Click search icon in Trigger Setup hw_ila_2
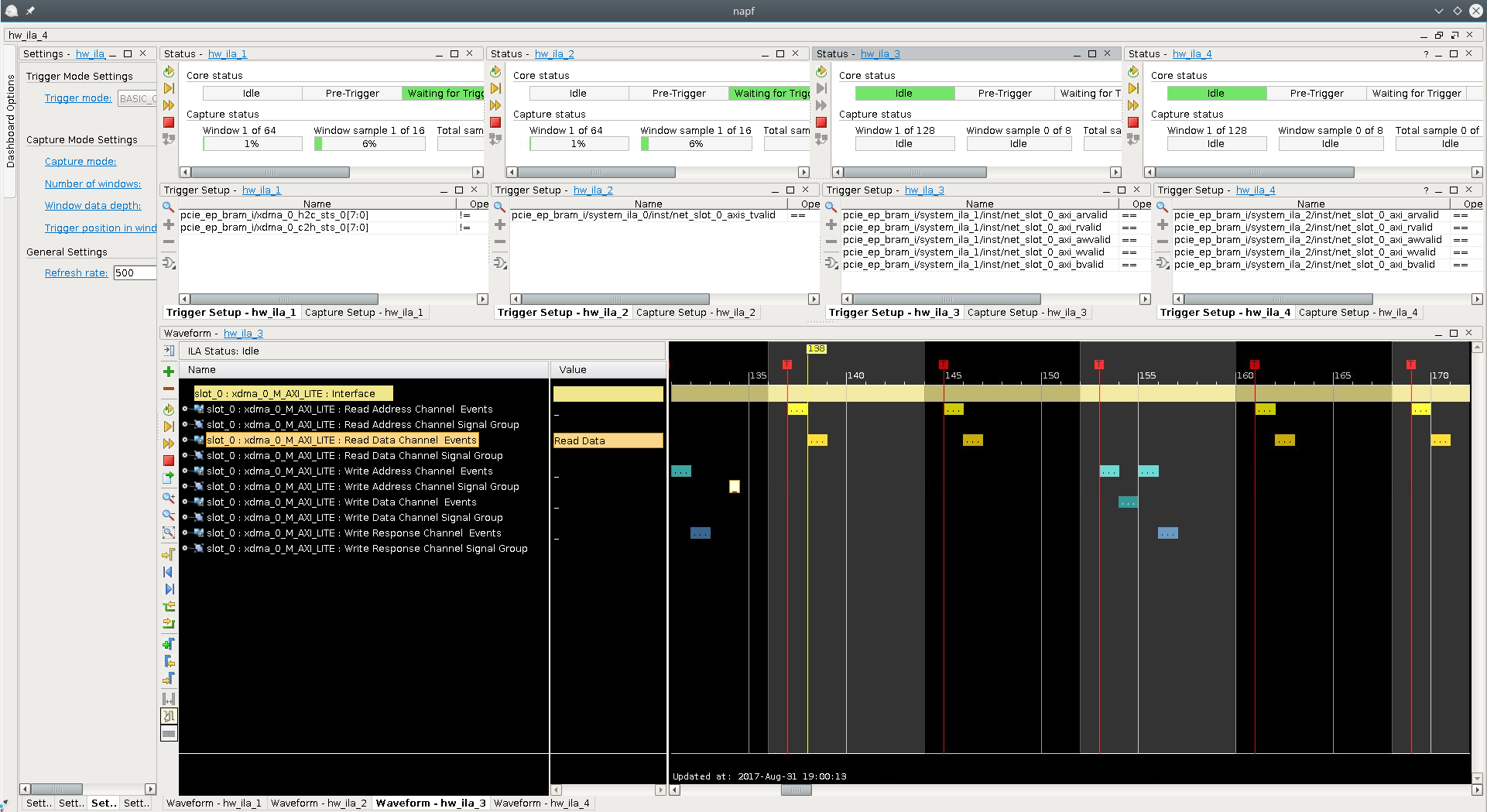The image size is (1487, 812). pos(499,207)
